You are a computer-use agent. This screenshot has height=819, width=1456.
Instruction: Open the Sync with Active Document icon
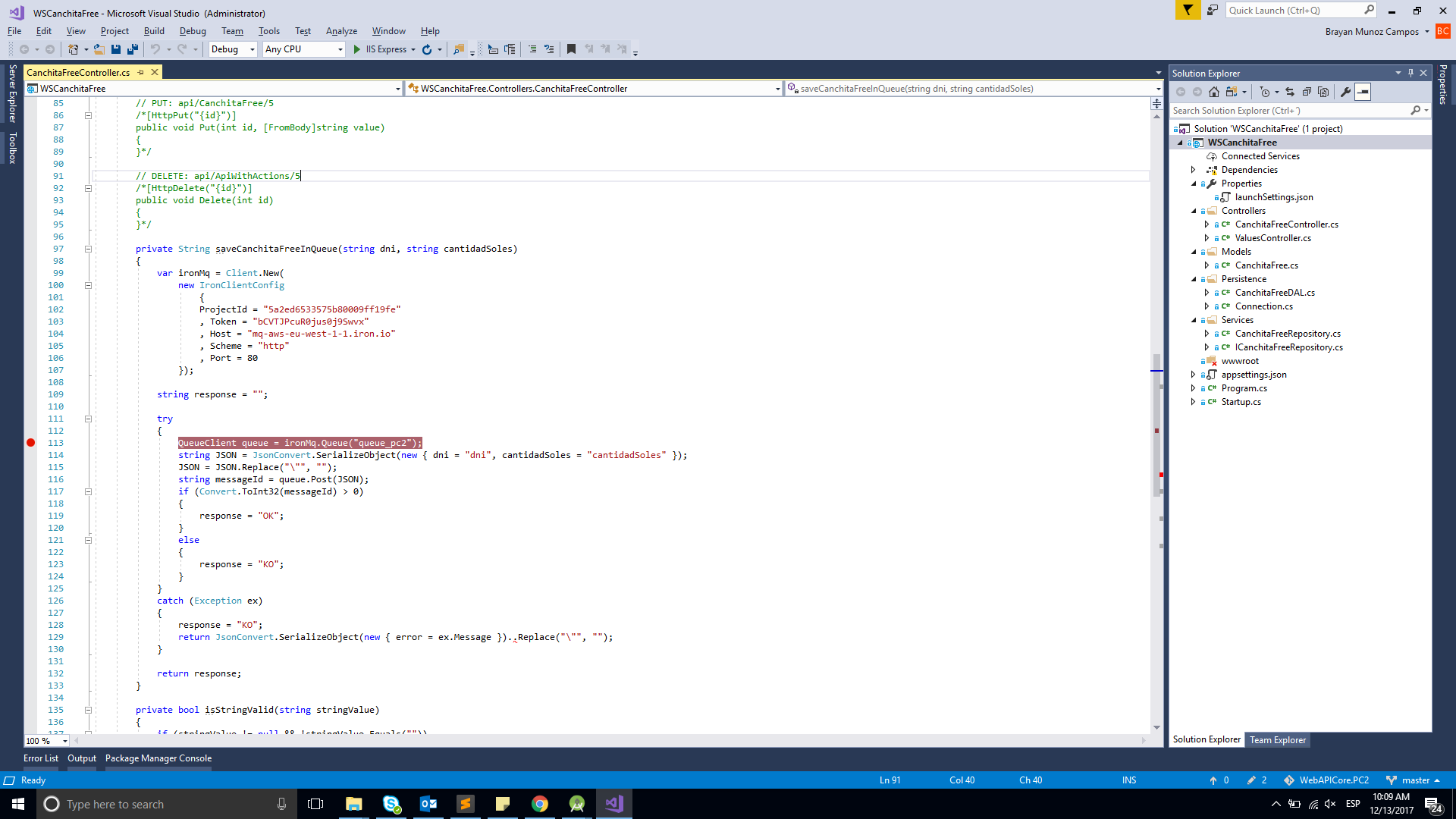tap(1290, 92)
